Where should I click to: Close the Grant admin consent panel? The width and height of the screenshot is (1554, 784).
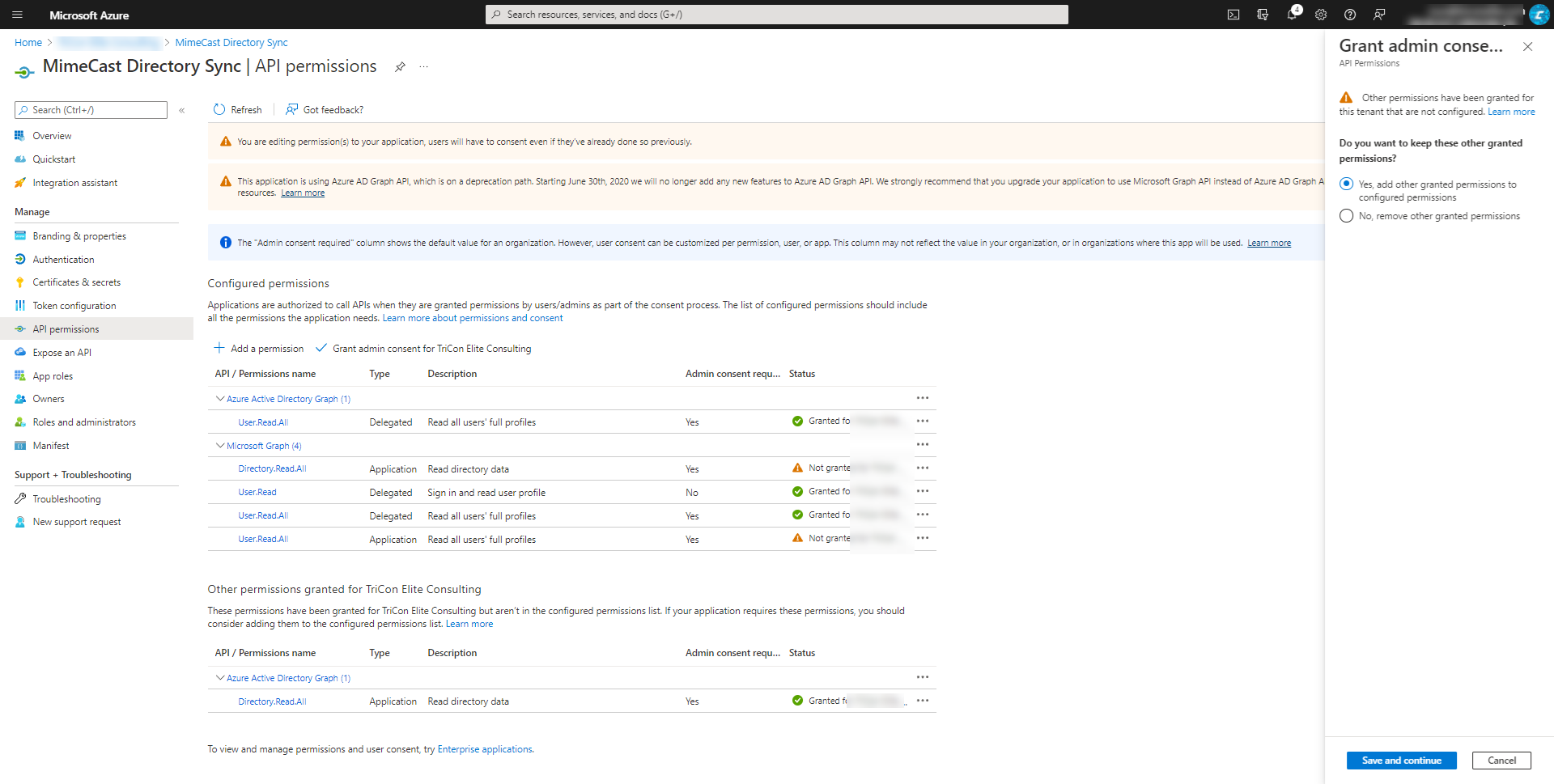(x=1527, y=47)
